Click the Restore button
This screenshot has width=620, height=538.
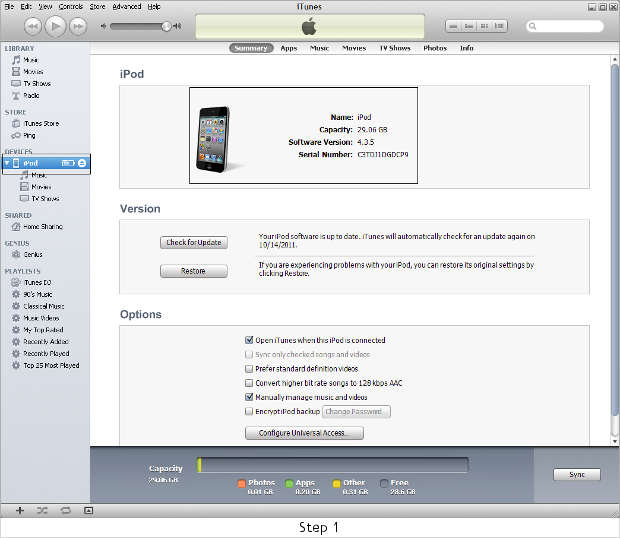[194, 271]
